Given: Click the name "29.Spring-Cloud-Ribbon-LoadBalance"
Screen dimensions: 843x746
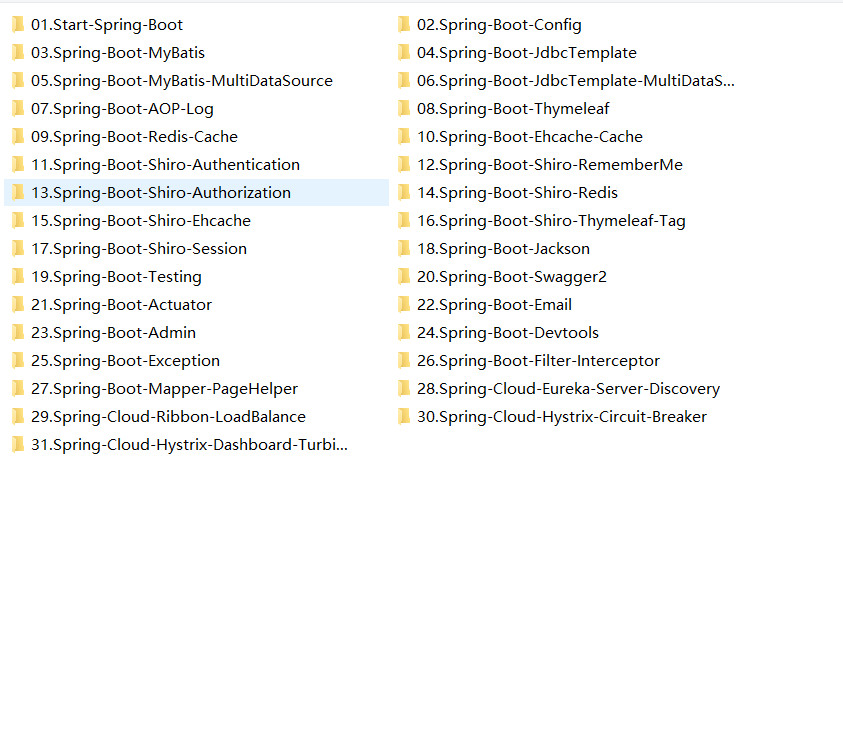Looking at the screenshot, I should 168,417.
